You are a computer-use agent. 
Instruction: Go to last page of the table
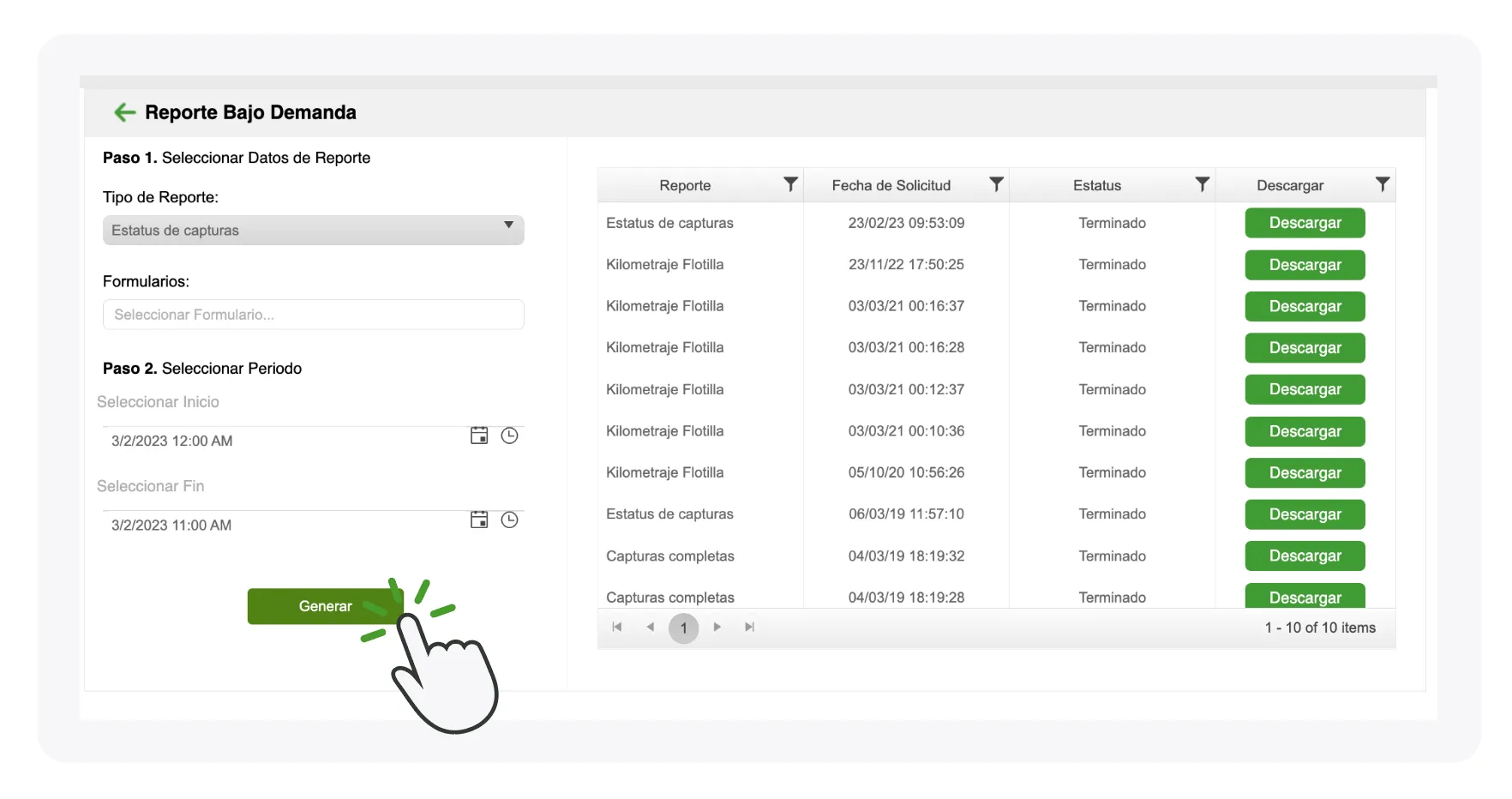click(750, 627)
